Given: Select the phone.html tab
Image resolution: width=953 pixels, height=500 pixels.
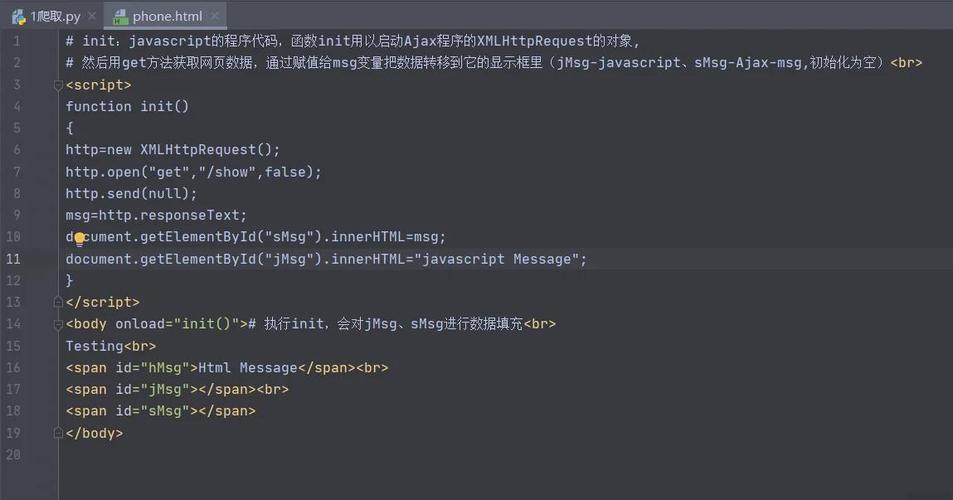Looking at the screenshot, I should click(167, 16).
